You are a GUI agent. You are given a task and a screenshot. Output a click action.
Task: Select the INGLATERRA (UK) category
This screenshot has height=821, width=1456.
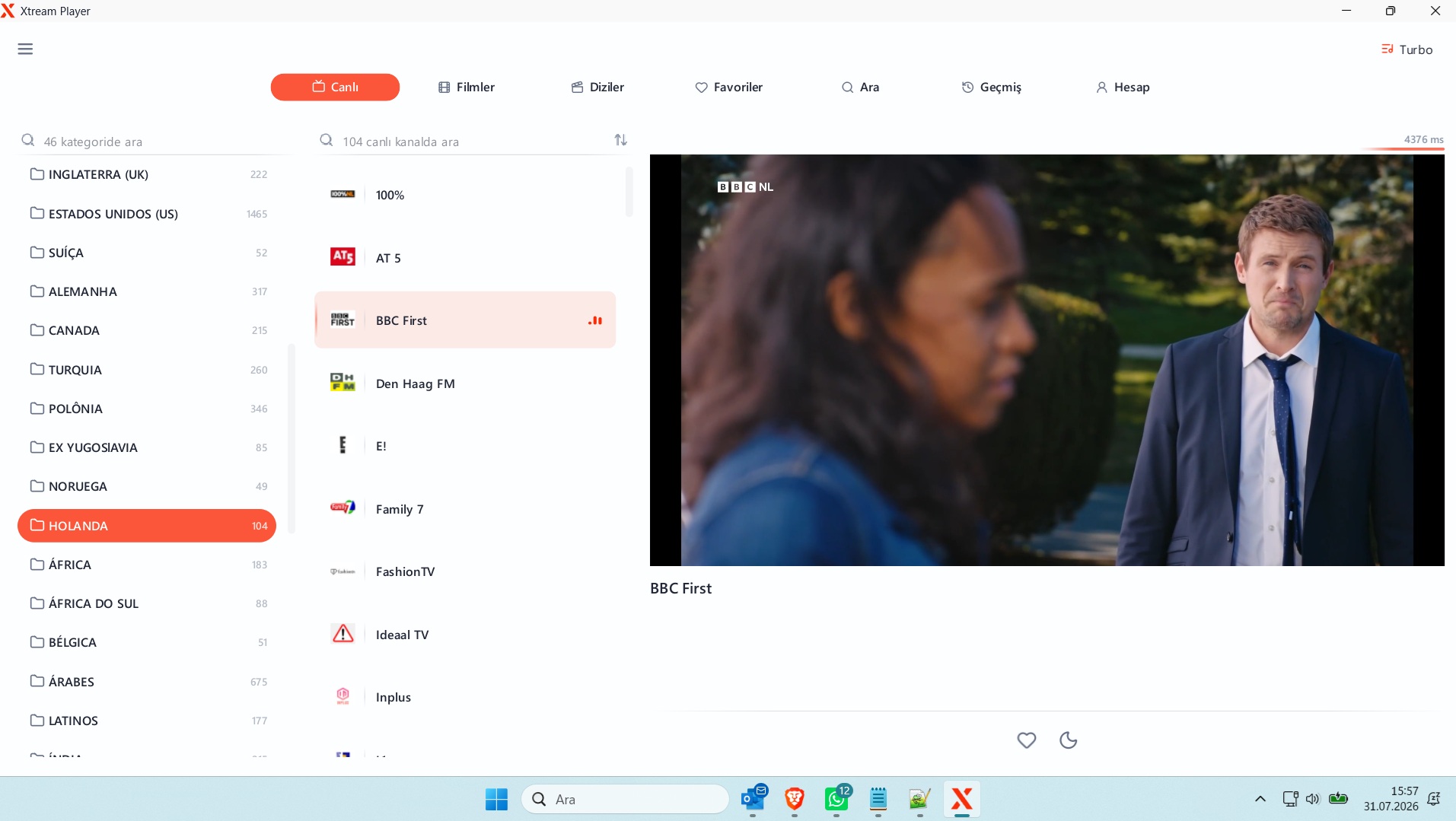[x=147, y=174]
